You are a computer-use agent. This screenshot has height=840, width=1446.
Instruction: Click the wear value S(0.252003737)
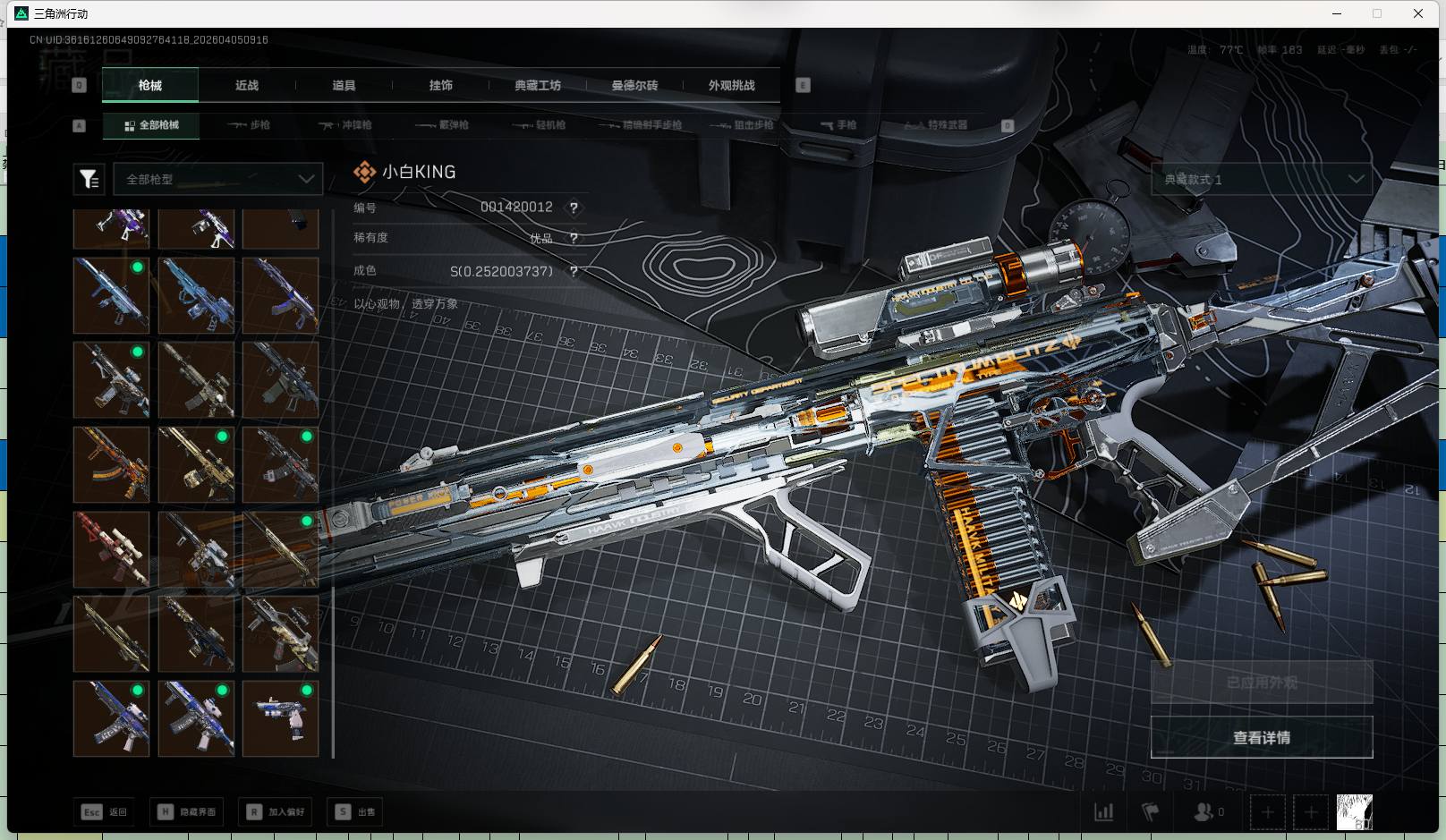coord(501,271)
